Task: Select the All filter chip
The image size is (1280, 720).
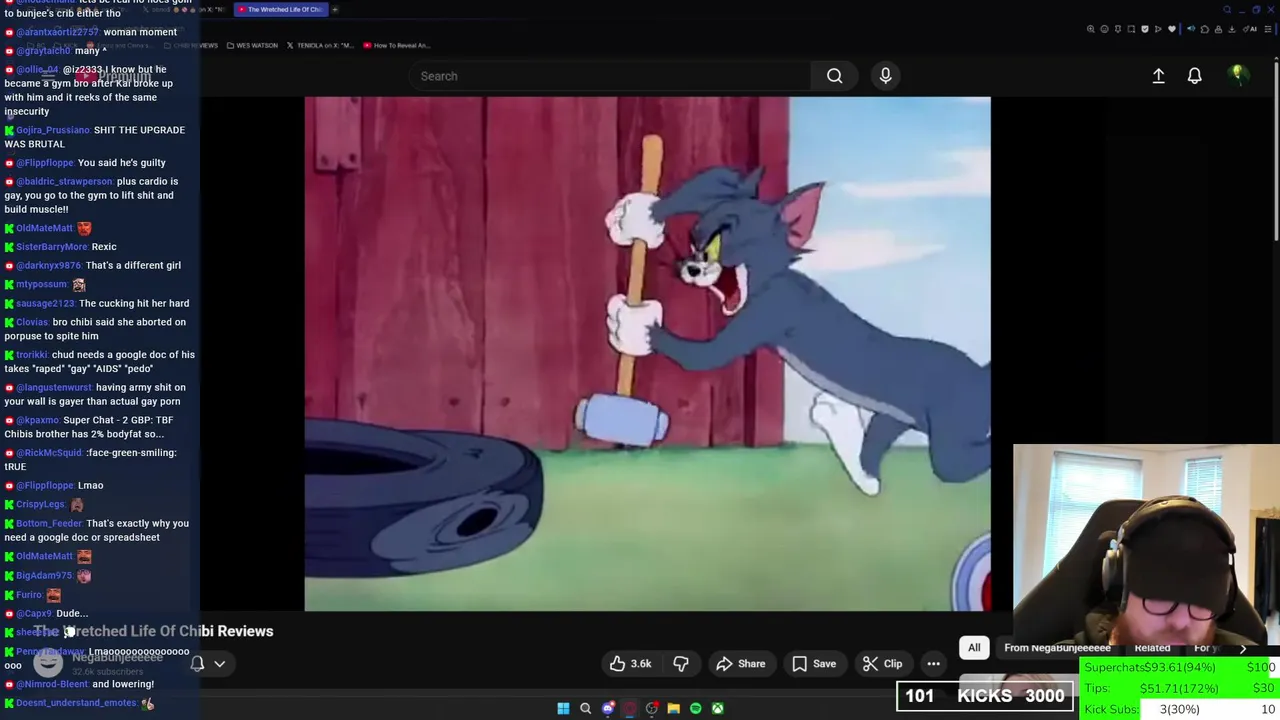Action: tap(974, 648)
